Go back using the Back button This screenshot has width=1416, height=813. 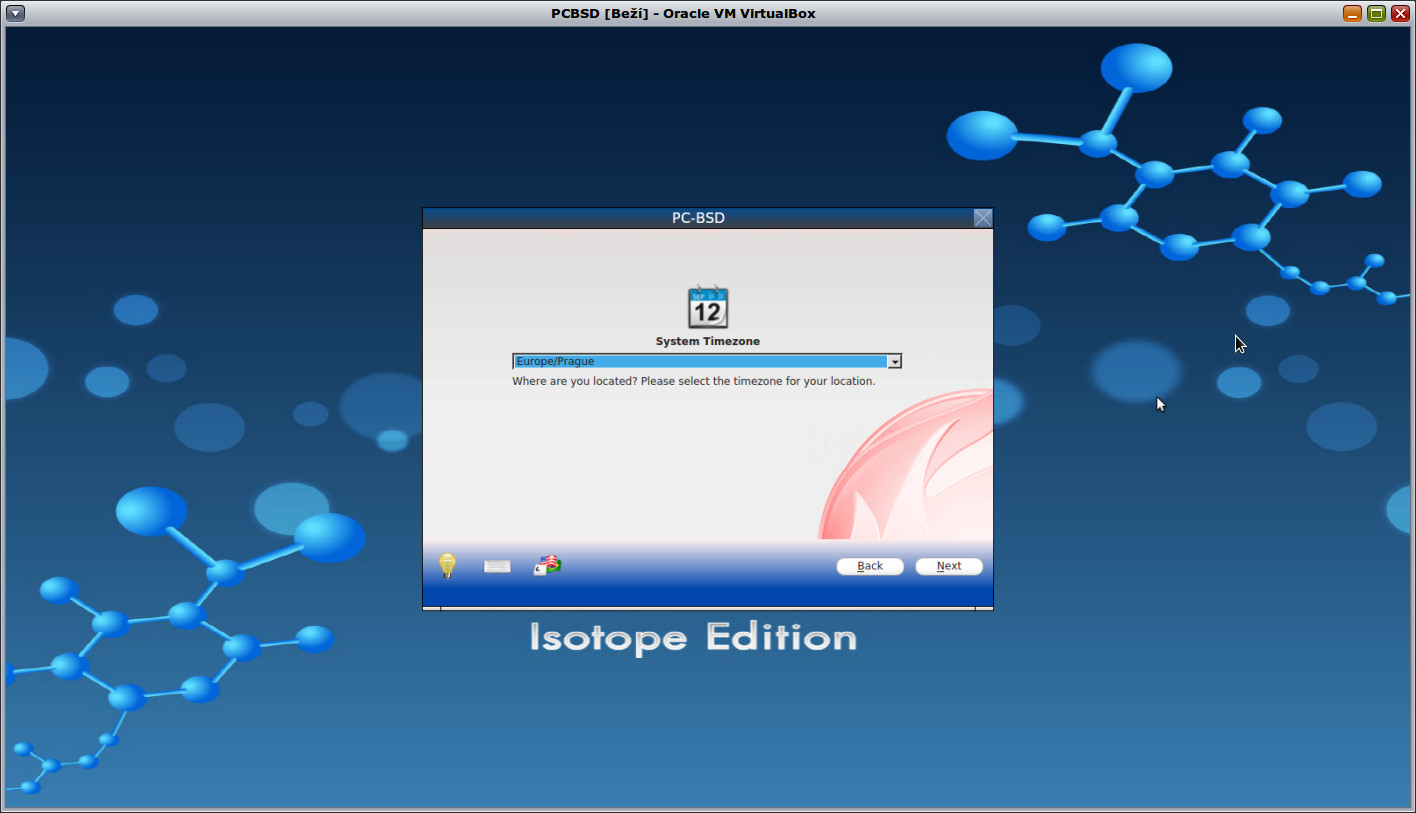click(869, 566)
